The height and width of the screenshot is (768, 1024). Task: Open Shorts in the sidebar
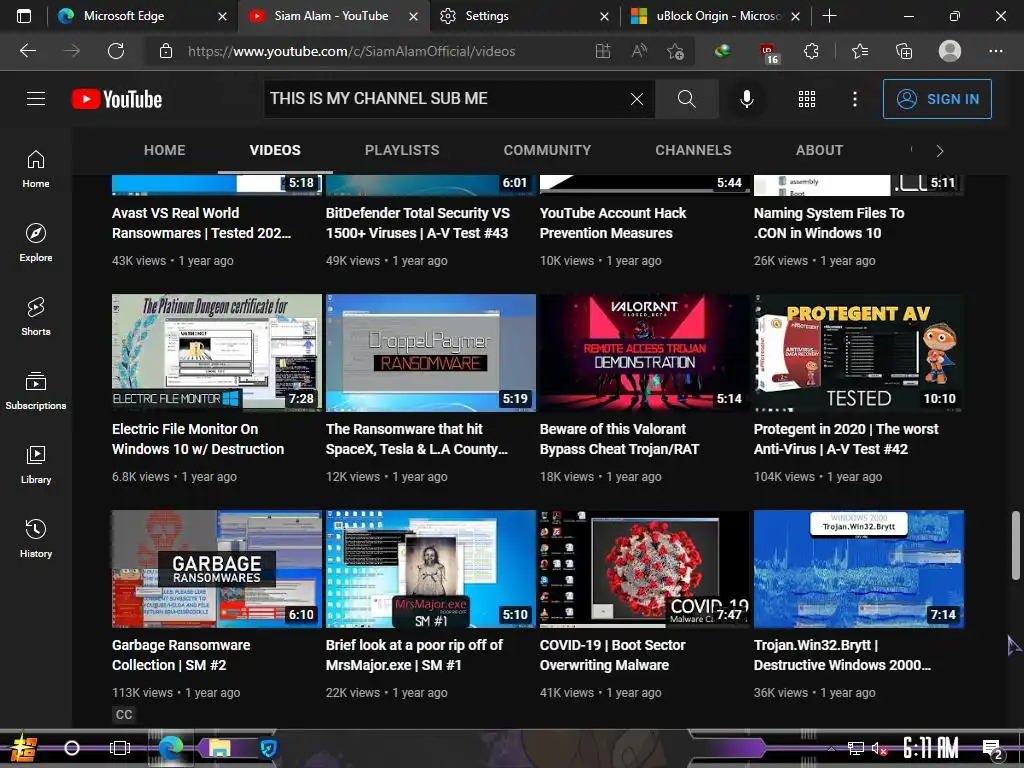click(x=36, y=316)
